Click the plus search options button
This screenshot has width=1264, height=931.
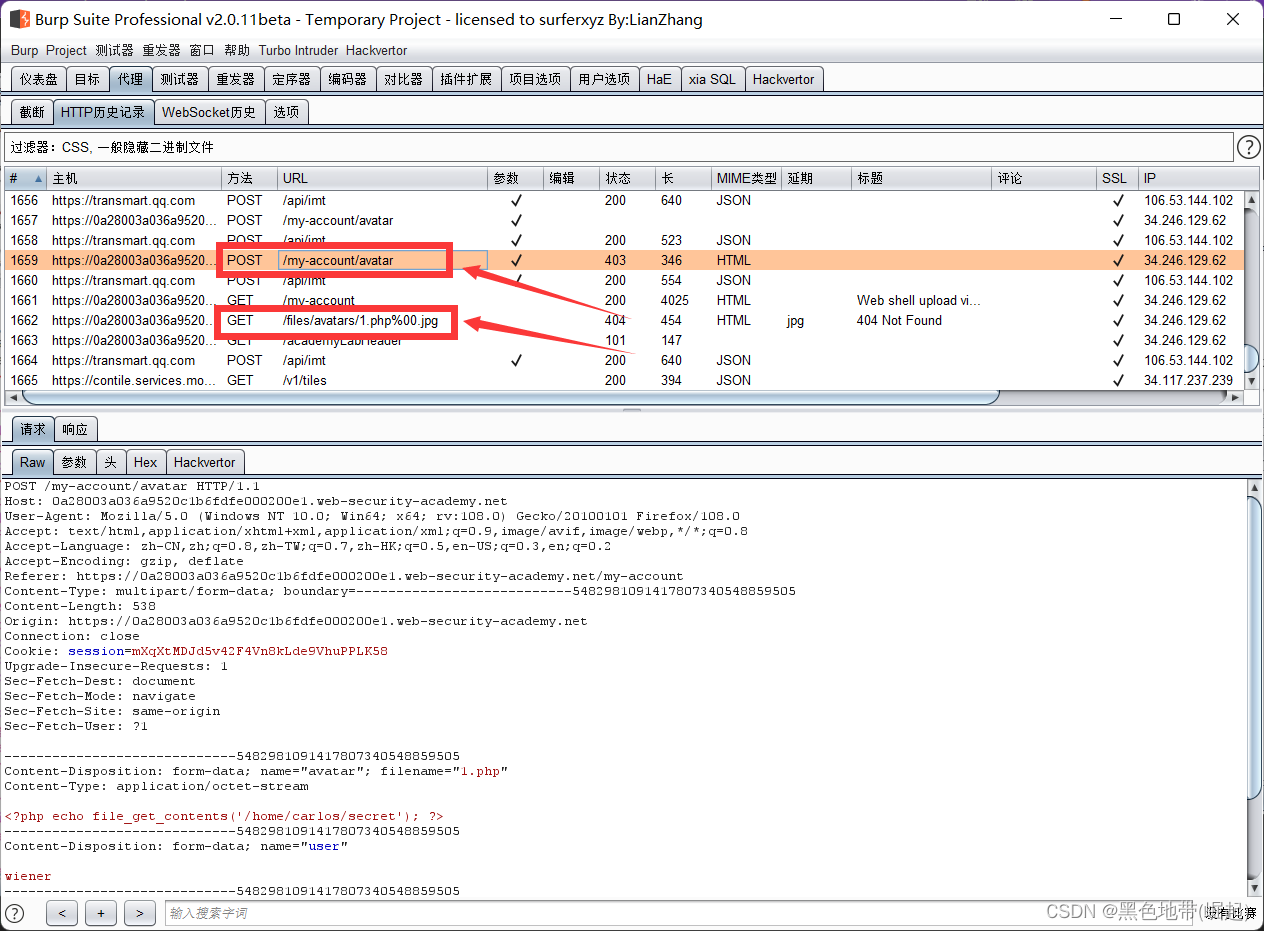101,912
